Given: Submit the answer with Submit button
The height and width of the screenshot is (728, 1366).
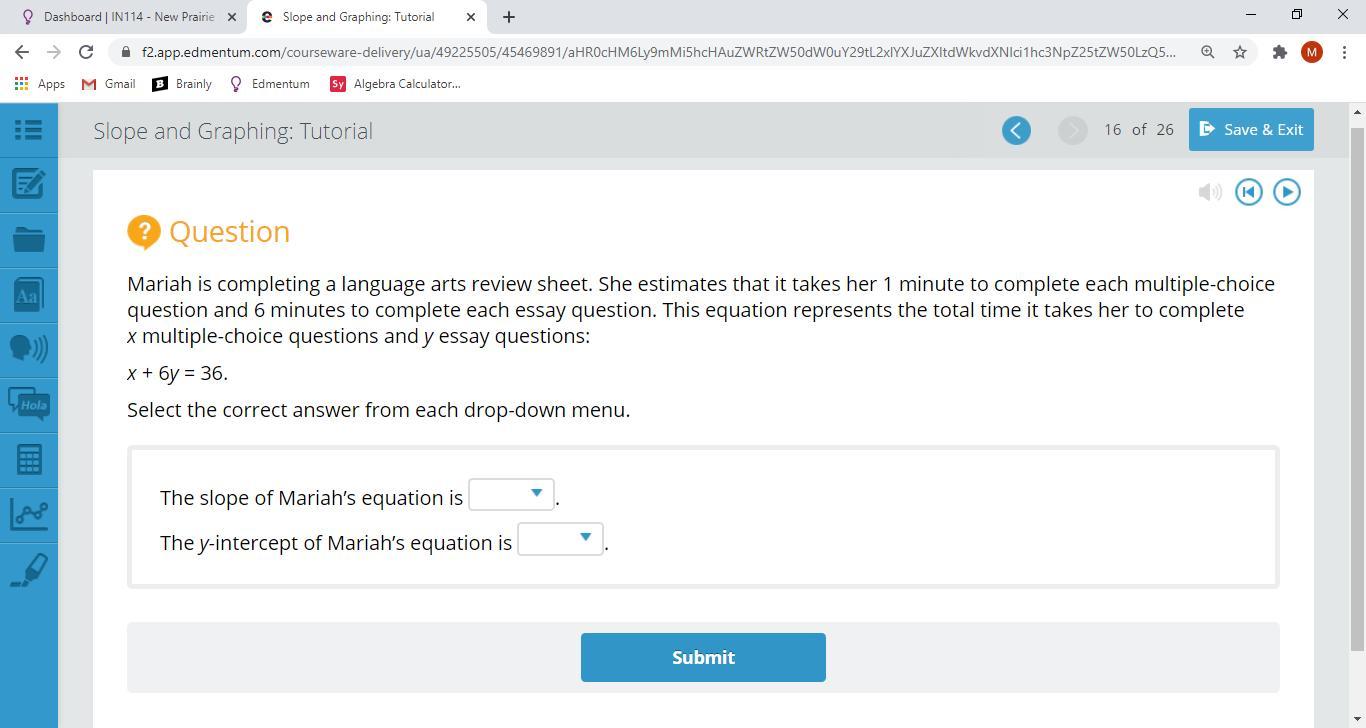Looking at the screenshot, I should (x=703, y=657).
